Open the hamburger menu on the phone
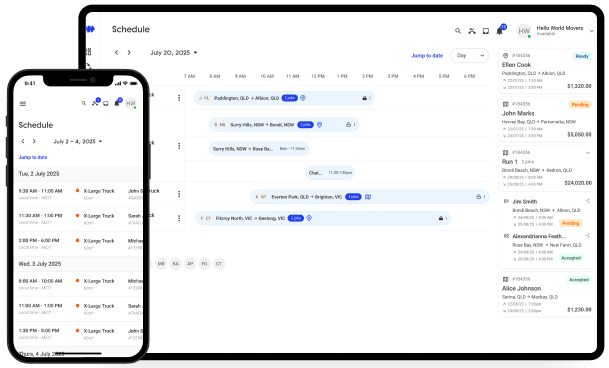The height and width of the screenshot is (368, 609). coord(23,103)
